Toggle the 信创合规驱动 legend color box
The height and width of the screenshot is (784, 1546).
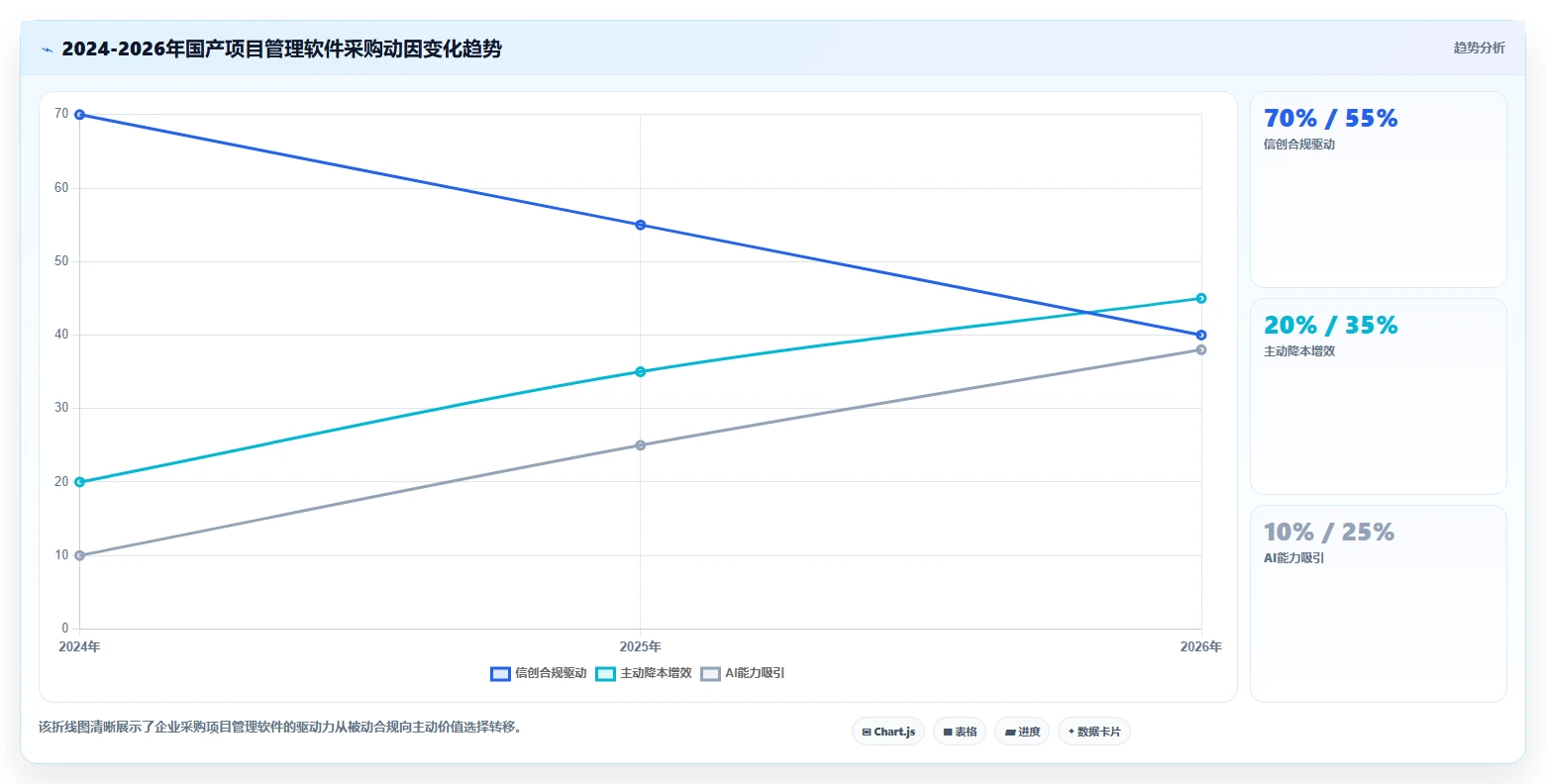pos(500,674)
